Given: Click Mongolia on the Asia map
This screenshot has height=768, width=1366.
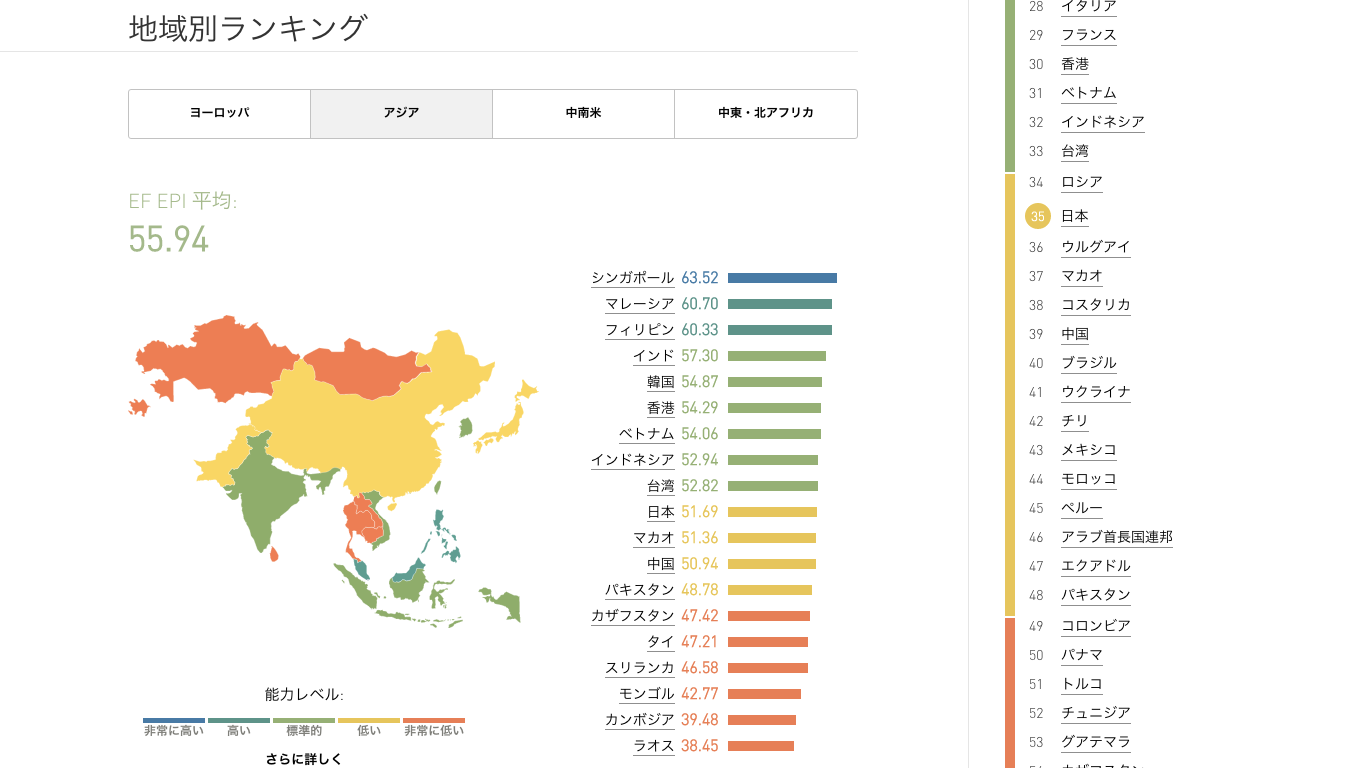Looking at the screenshot, I should (x=365, y=370).
